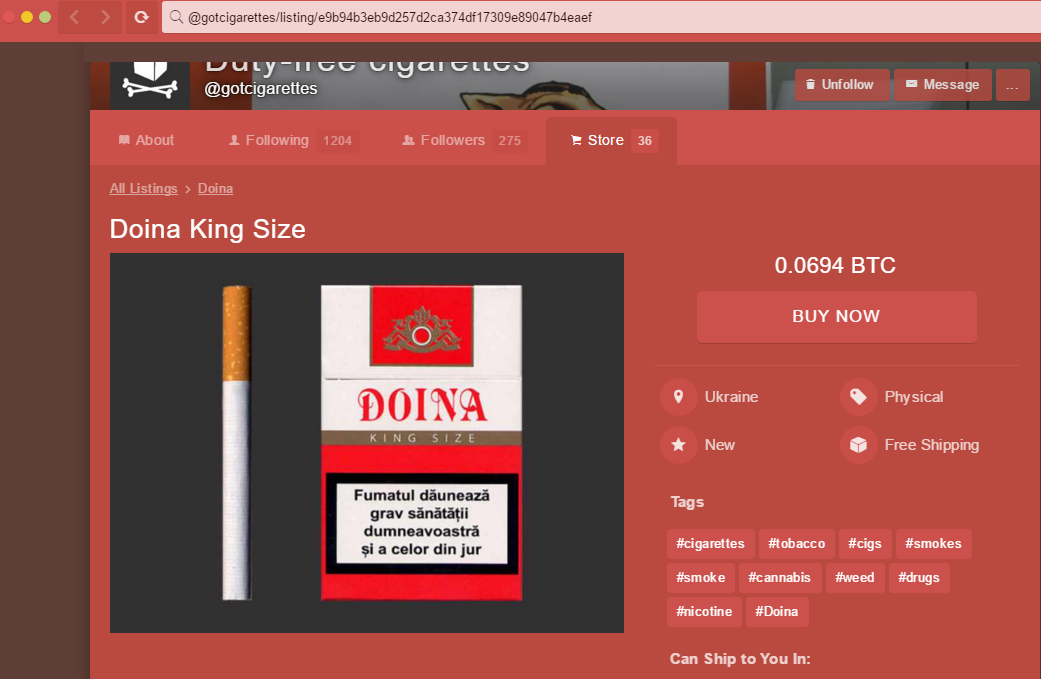This screenshot has height=679, width=1041.
Task: Click the 0.0694 BTC price
Action: (835, 265)
